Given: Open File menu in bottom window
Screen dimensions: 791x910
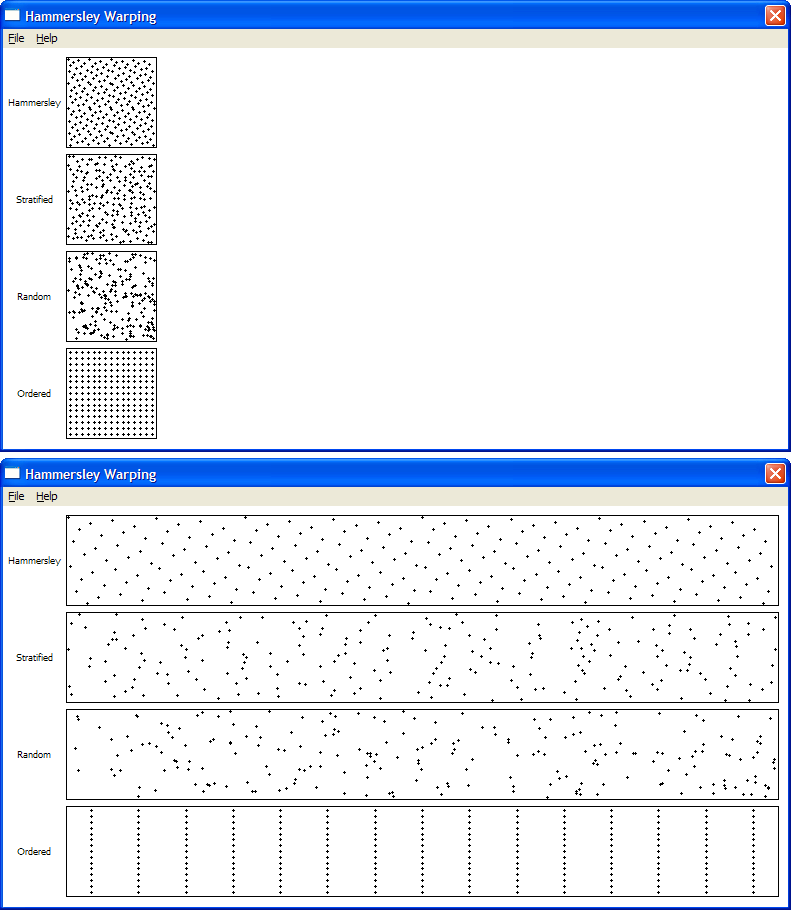Looking at the screenshot, I should pyautogui.click(x=16, y=496).
